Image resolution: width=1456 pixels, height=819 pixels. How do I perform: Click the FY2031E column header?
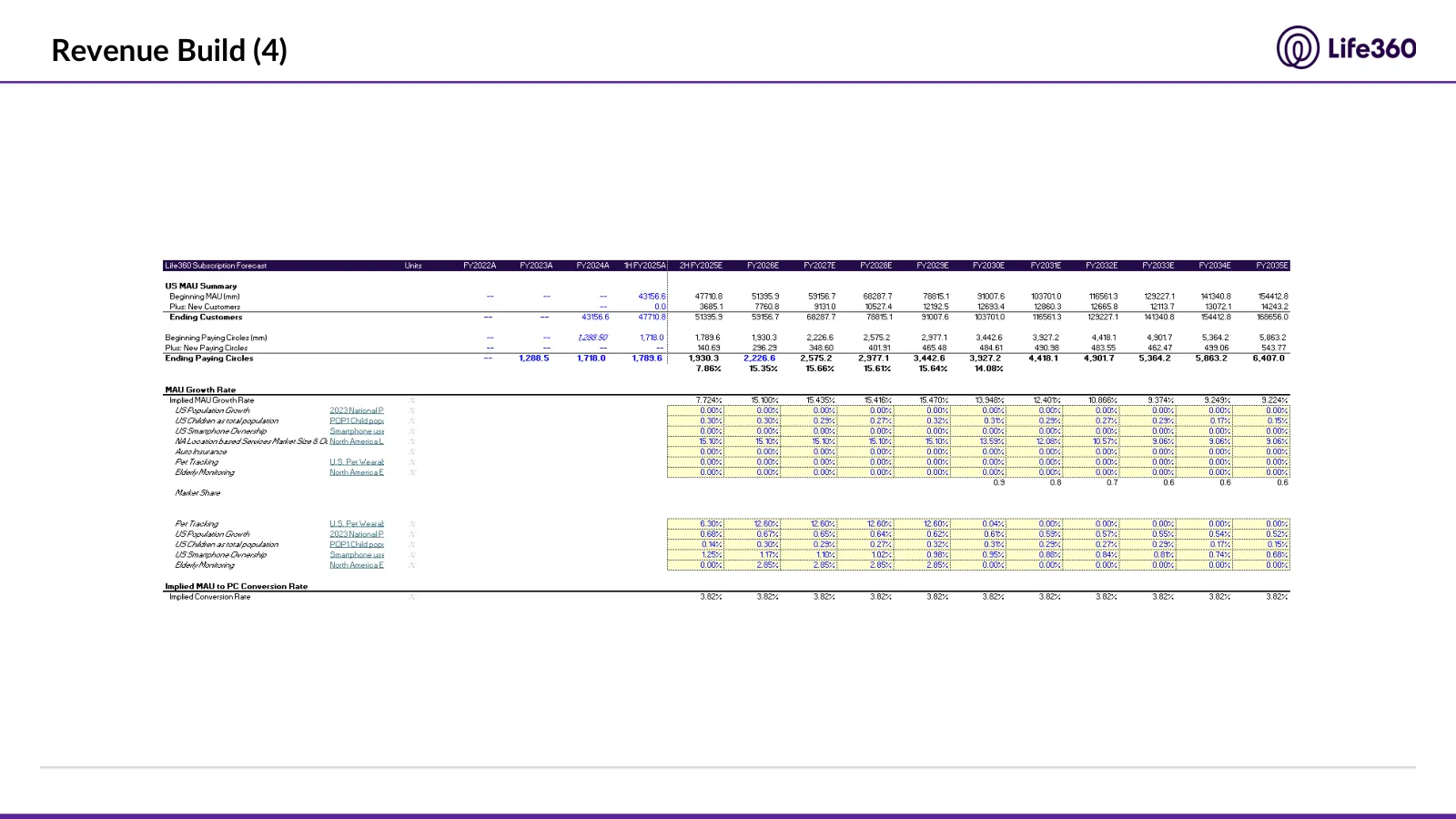tap(1046, 266)
